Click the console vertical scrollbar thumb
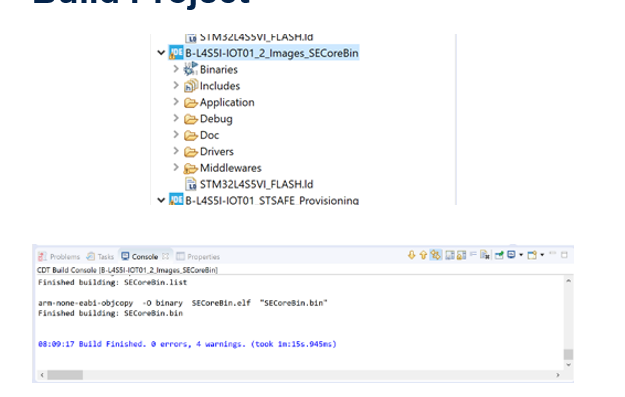The height and width of the screenshot is (397, 625). [x=568, y=354]
